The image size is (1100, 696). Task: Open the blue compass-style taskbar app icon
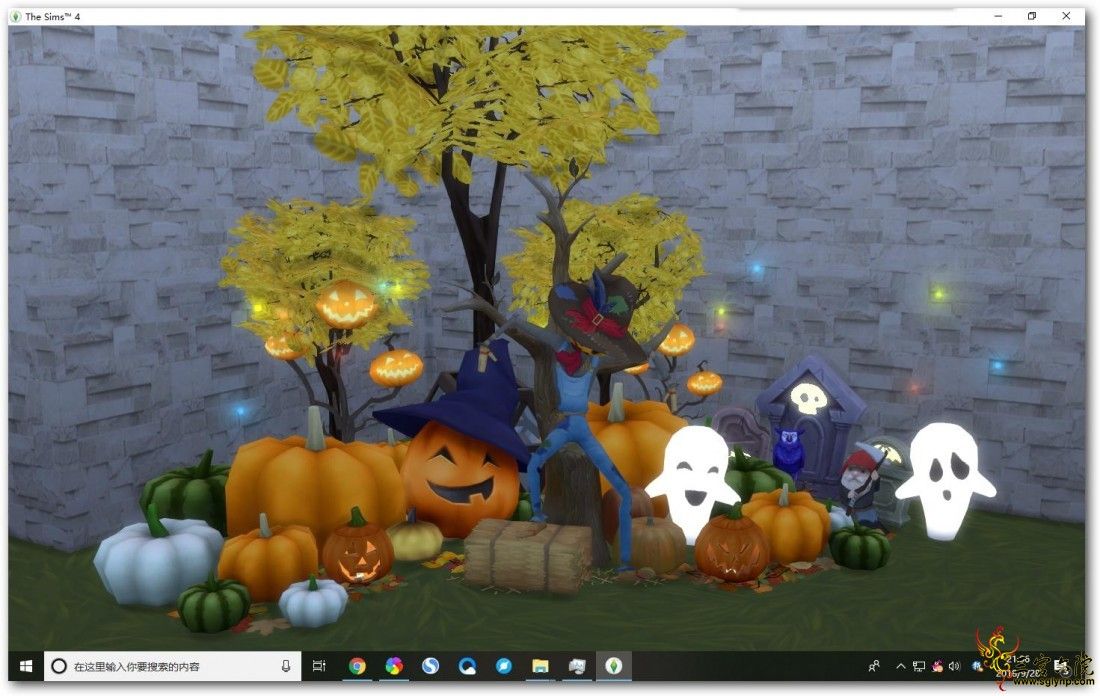(x=504, y=667)
